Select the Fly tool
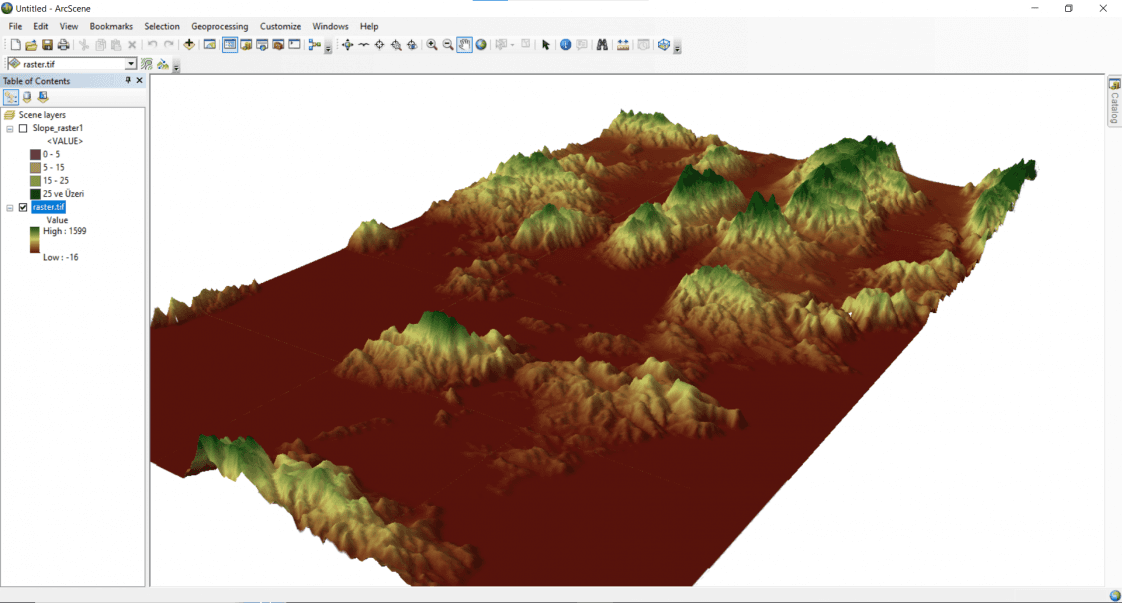The image size is (1122, 603). click(x=364, y=45)
